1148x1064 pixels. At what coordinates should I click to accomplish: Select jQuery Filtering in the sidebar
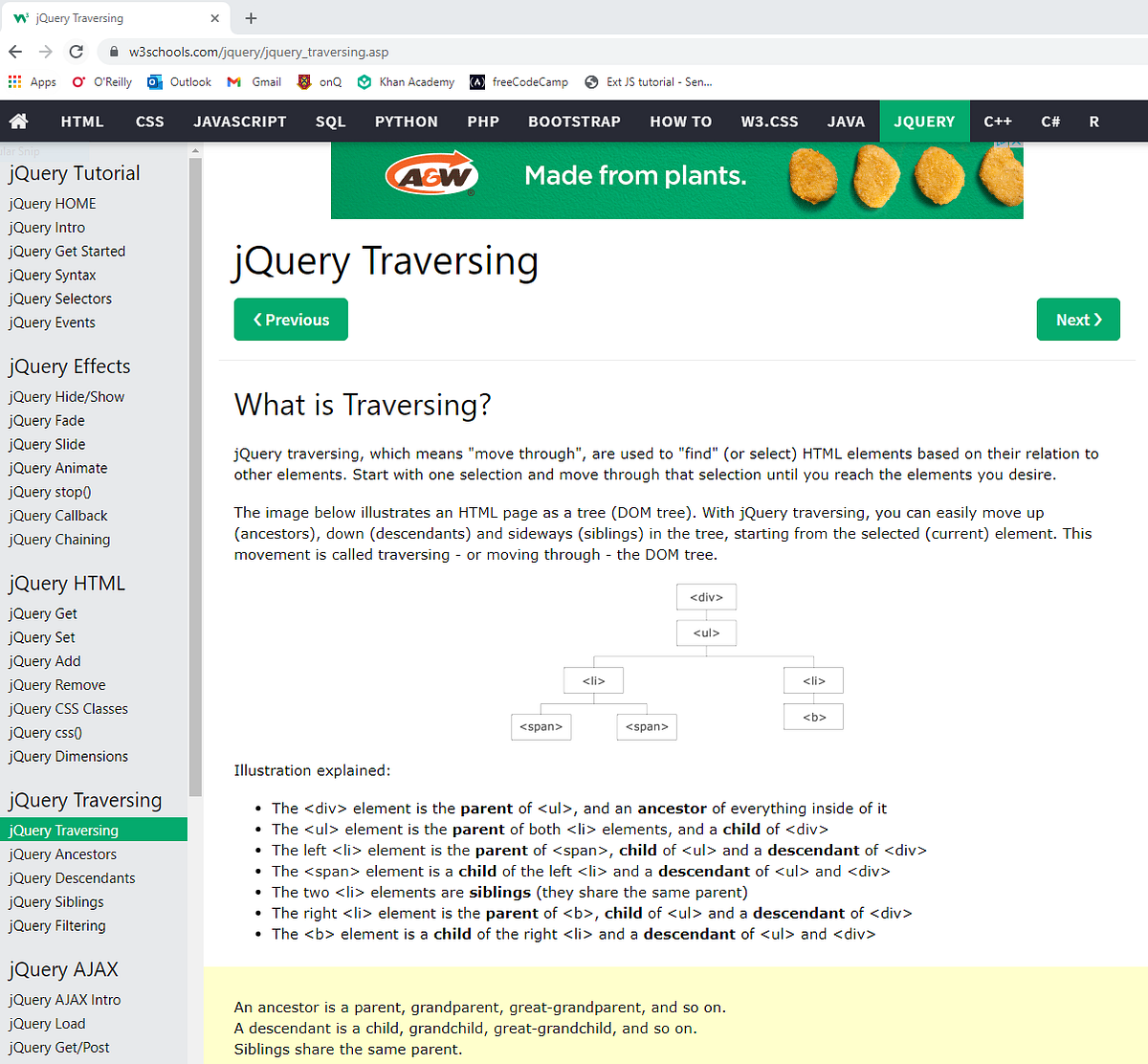(x=57, y=925)
